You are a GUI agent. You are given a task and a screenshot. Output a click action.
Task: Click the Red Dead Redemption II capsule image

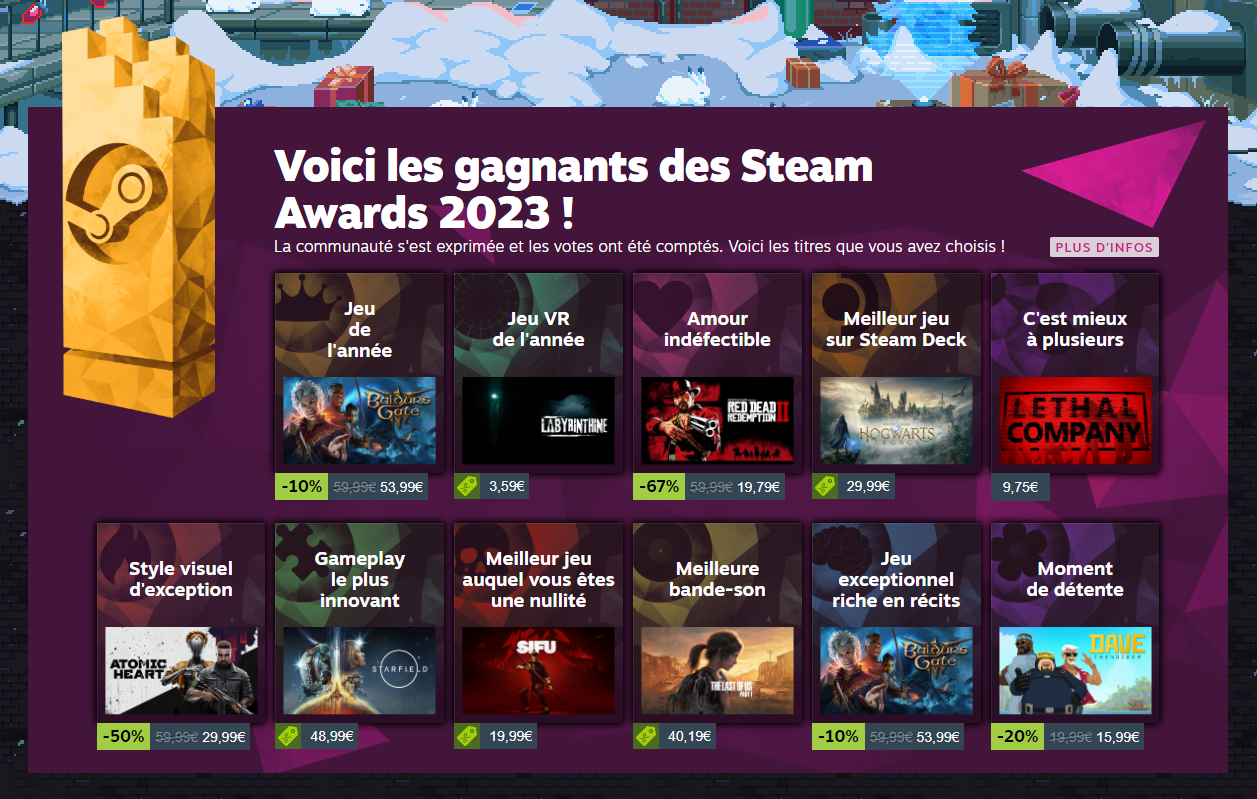(717, 420)
